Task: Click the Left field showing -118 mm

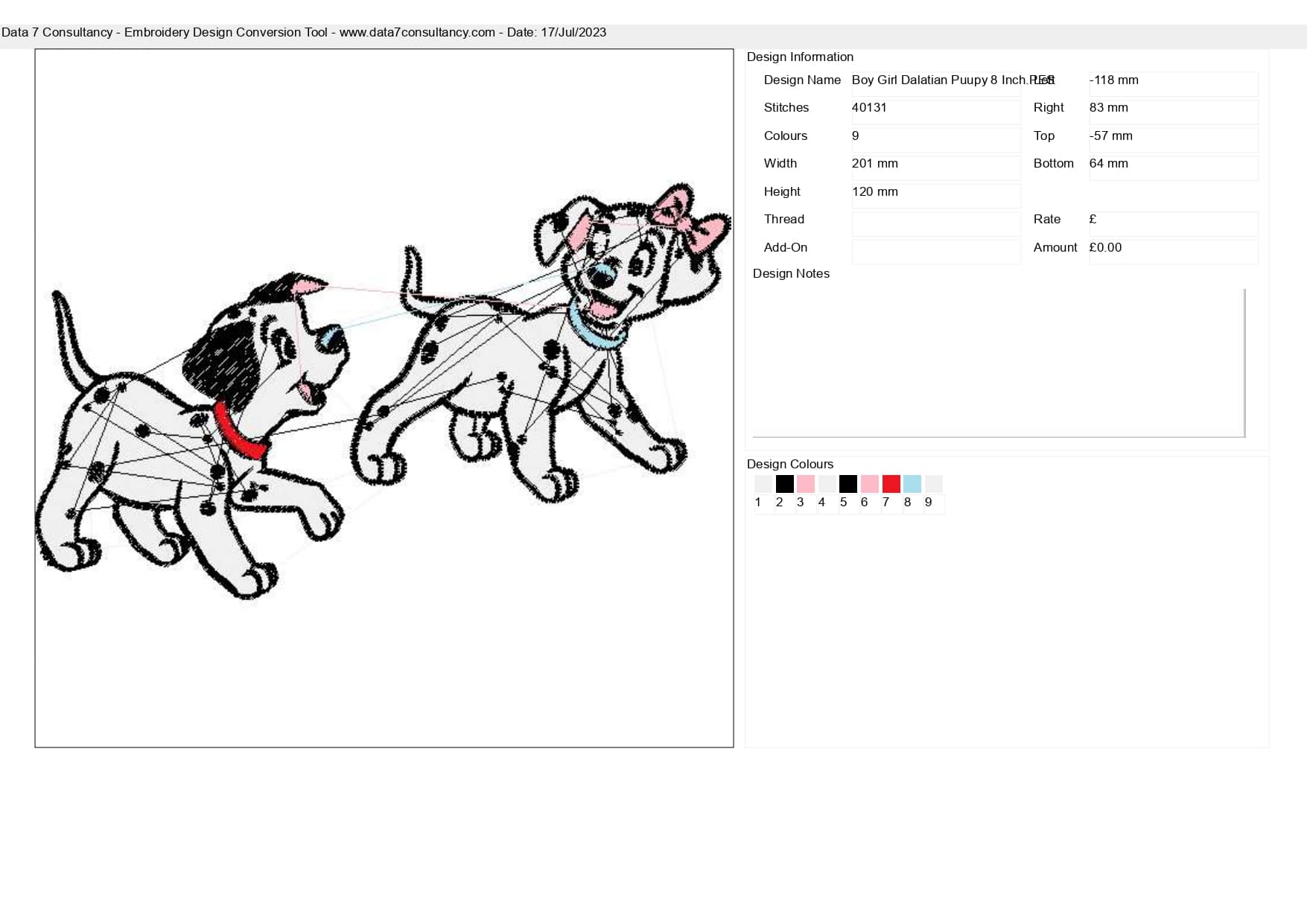Action: click(1174, 84)
